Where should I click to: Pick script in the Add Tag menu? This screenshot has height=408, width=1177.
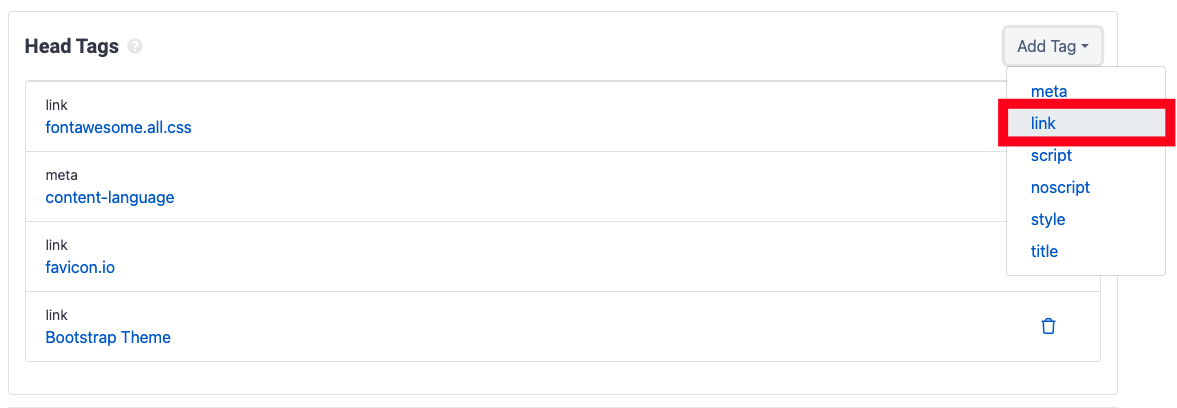coord(1051,156)
